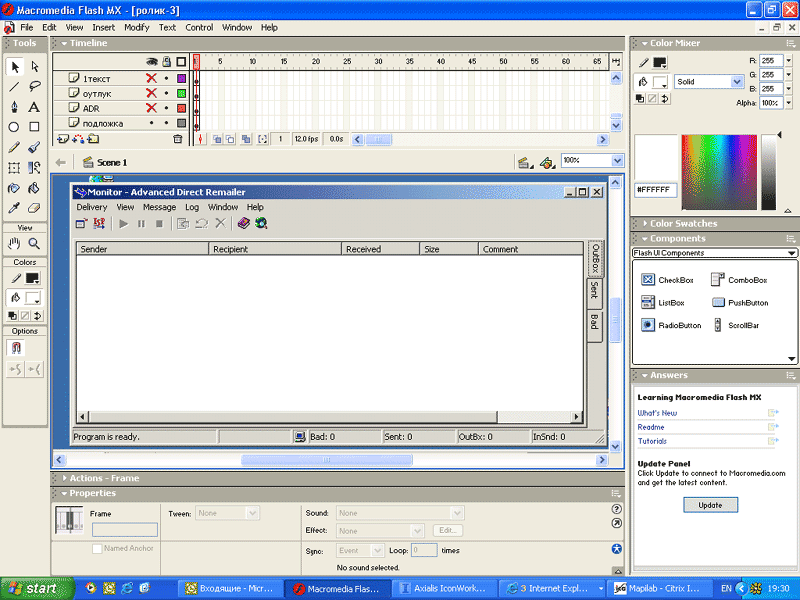Open the What's New link
This screenshot has width=800, height=600.
point(657,413)
